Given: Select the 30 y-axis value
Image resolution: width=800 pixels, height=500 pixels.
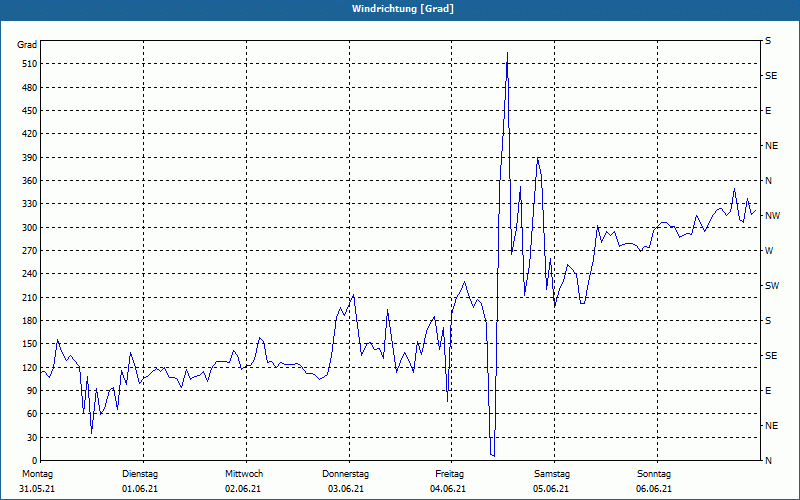Looking at the screenshot, I should coord(32,438).
